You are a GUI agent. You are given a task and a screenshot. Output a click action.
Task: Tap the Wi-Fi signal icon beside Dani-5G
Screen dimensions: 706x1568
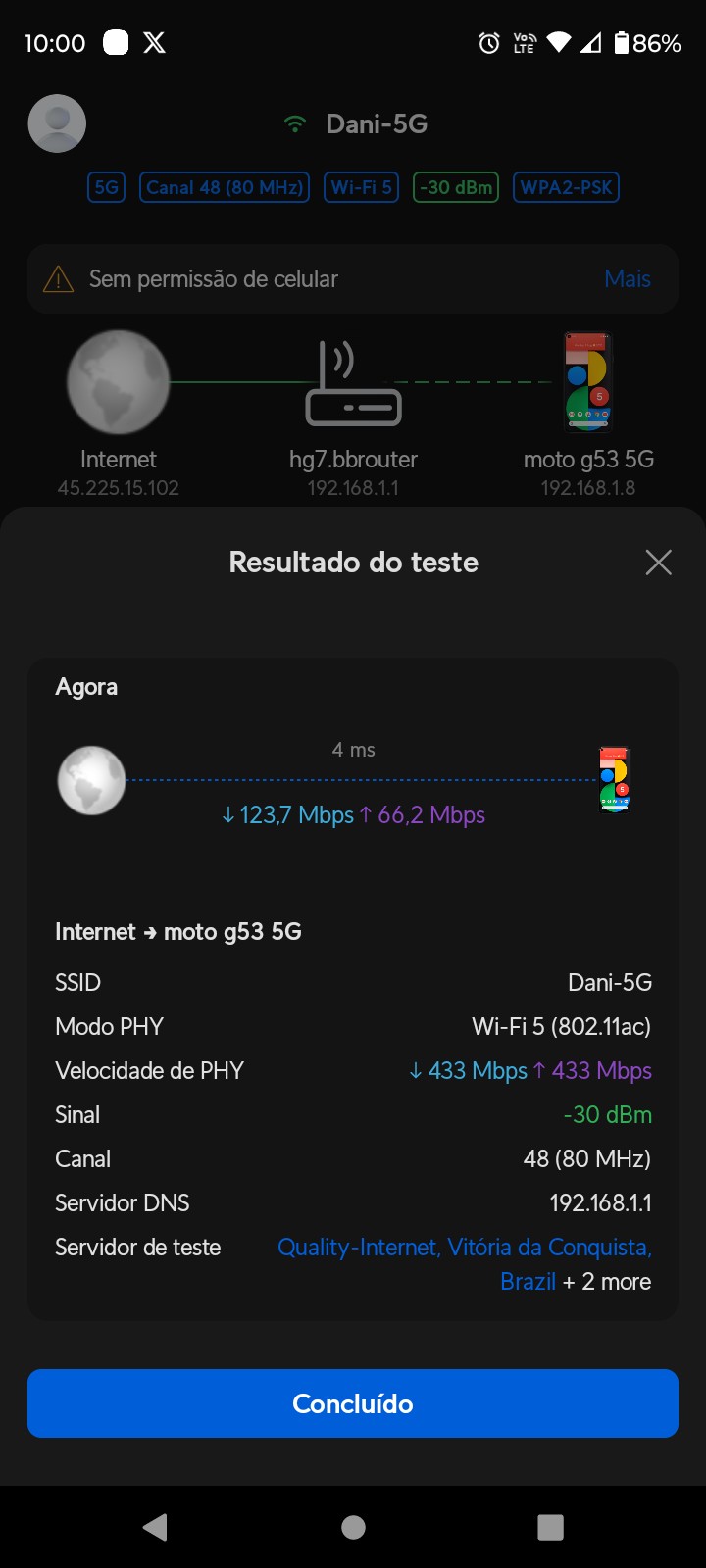294,124
